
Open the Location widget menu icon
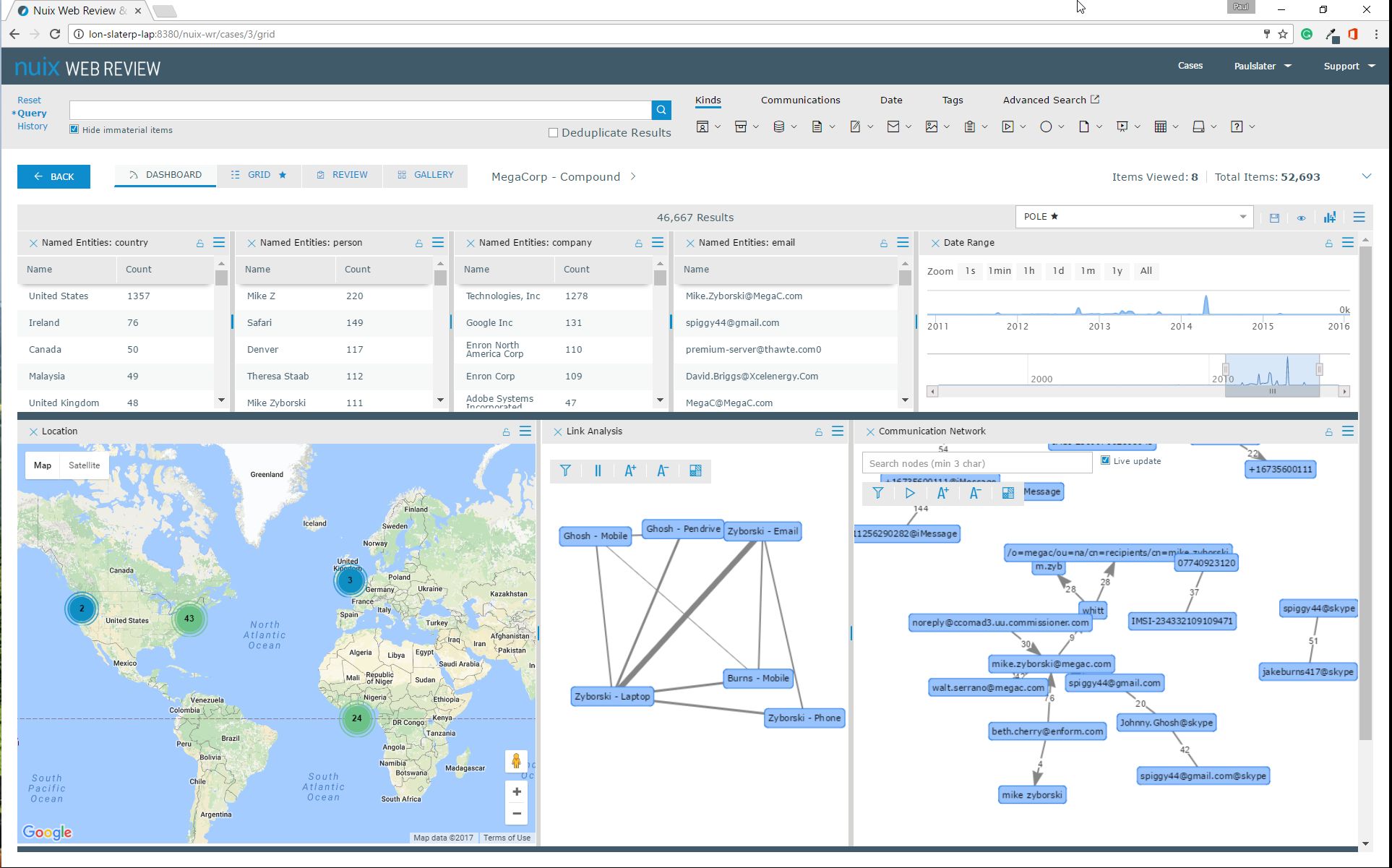[525, 431]
